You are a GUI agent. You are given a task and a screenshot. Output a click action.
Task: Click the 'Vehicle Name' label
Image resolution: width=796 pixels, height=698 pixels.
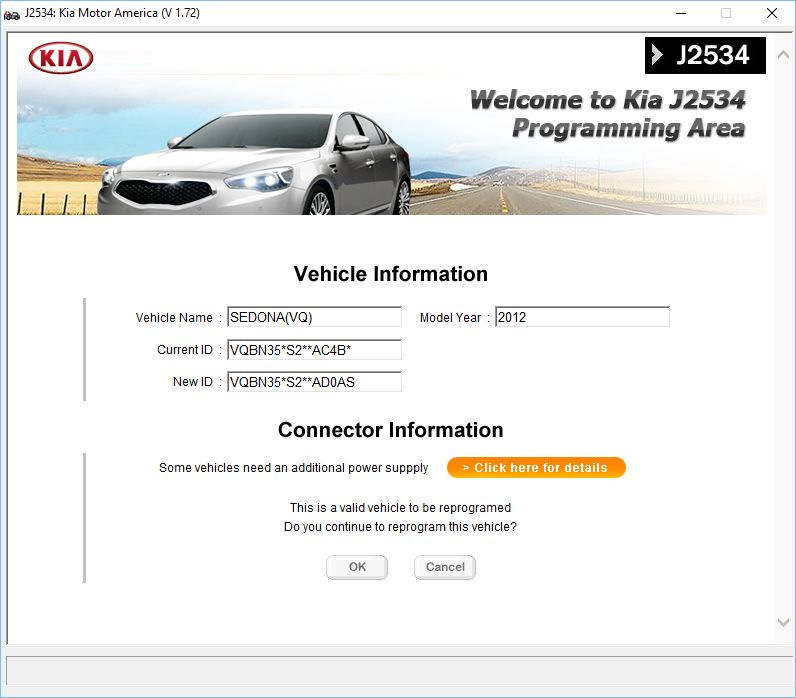pos(174,318)
